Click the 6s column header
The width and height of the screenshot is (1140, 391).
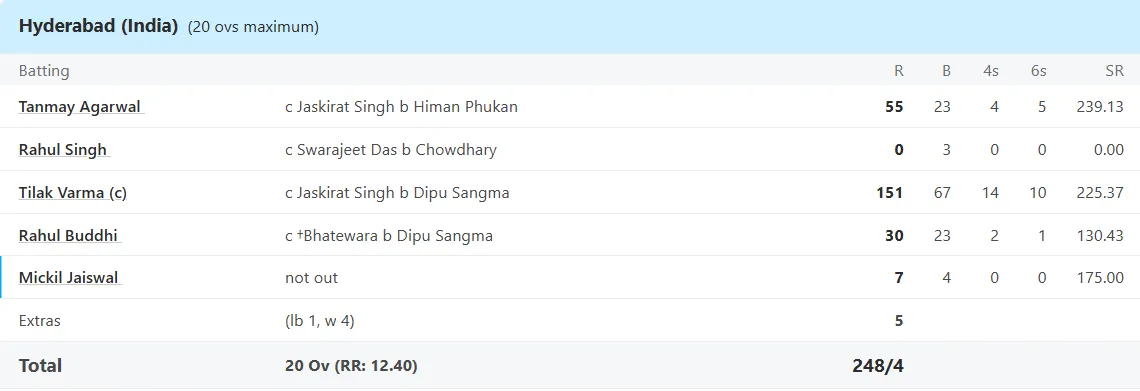[1038, 70]
